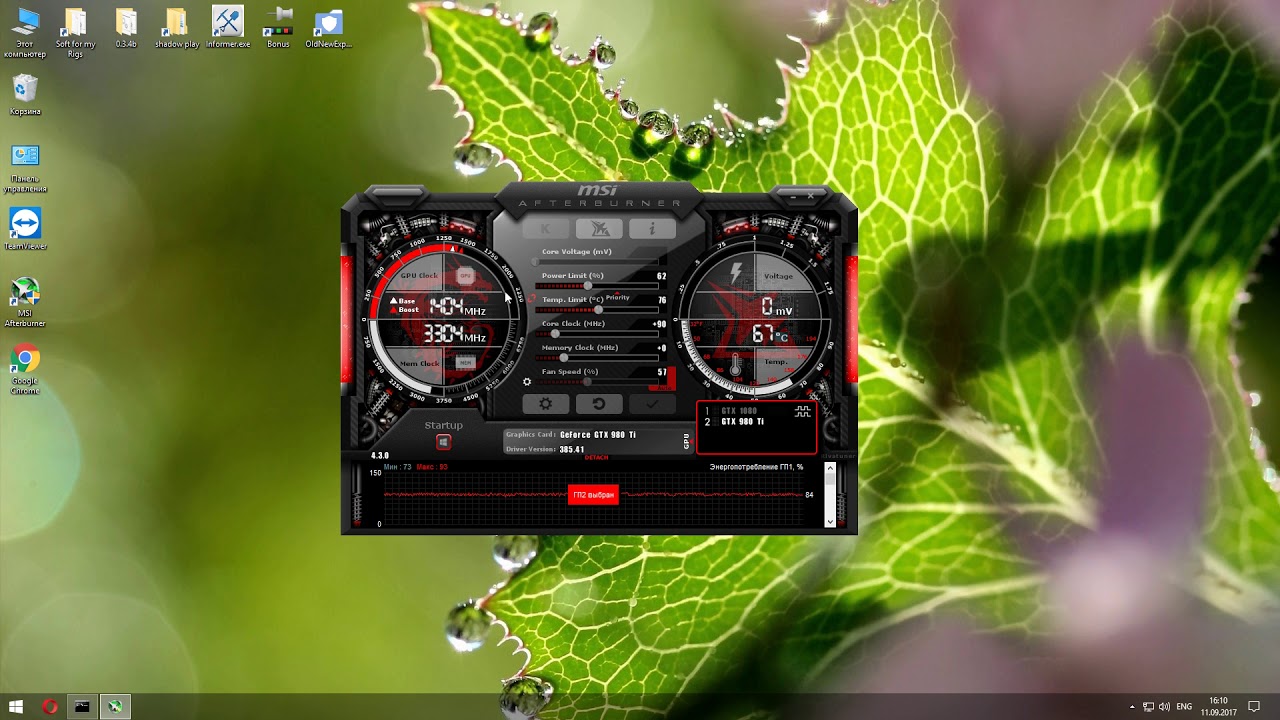Screen dimensions: 1280x720
Task: Select GPU 2 GTX 980 Ti
Action: pos(741,422)
